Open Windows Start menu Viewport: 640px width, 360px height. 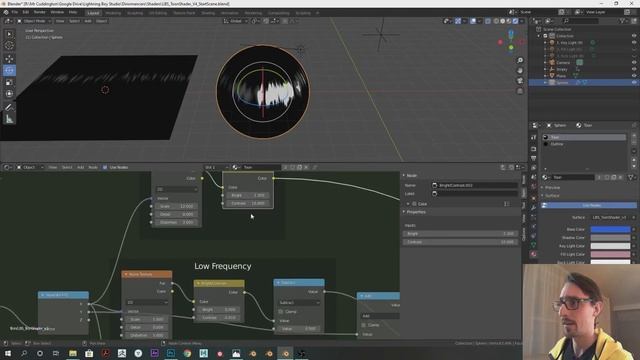pyautogui.click(x=7, y=353)
